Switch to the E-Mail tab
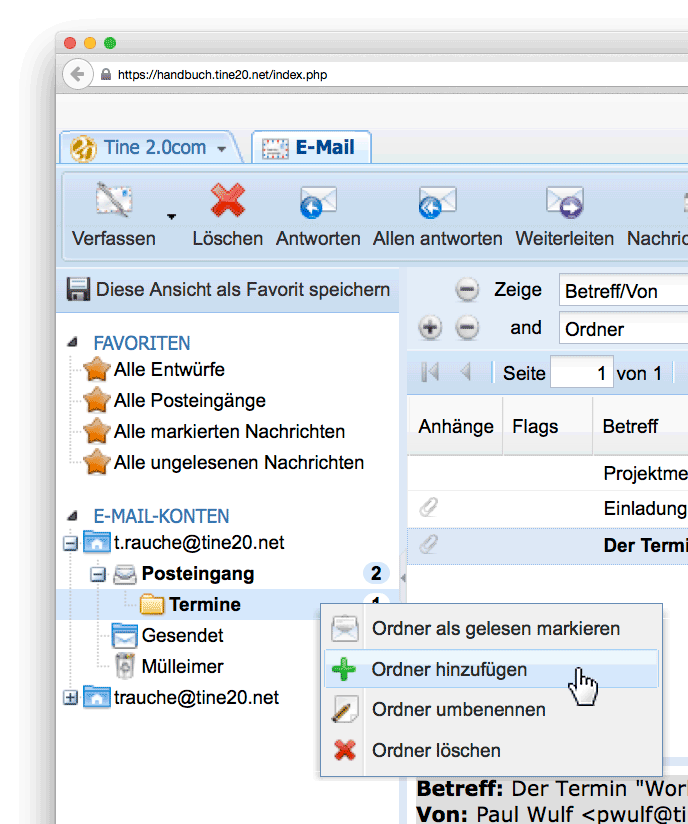The height and width of the screenshot is (824, 688). [311, 148]
